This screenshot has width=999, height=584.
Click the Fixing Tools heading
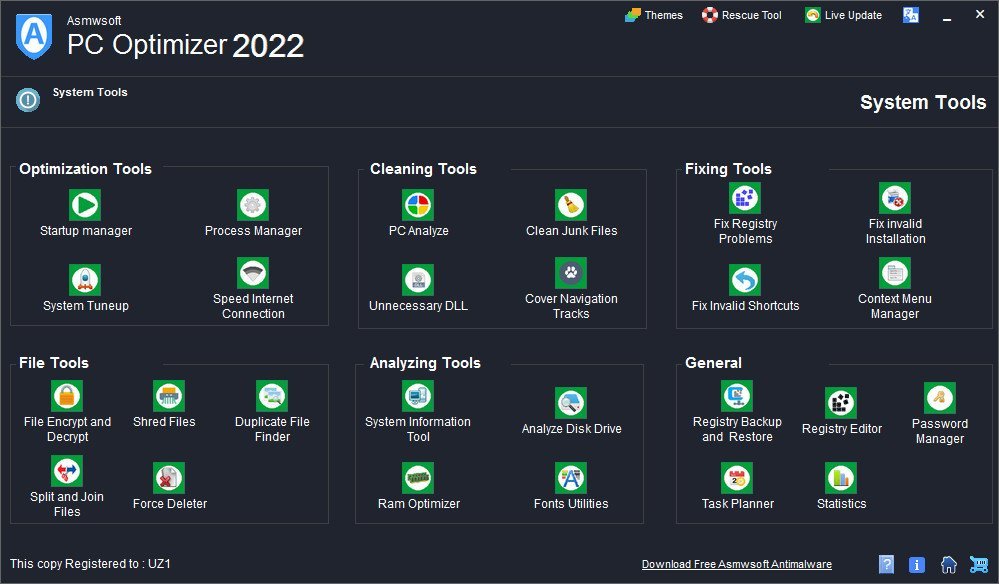(728, 169)
